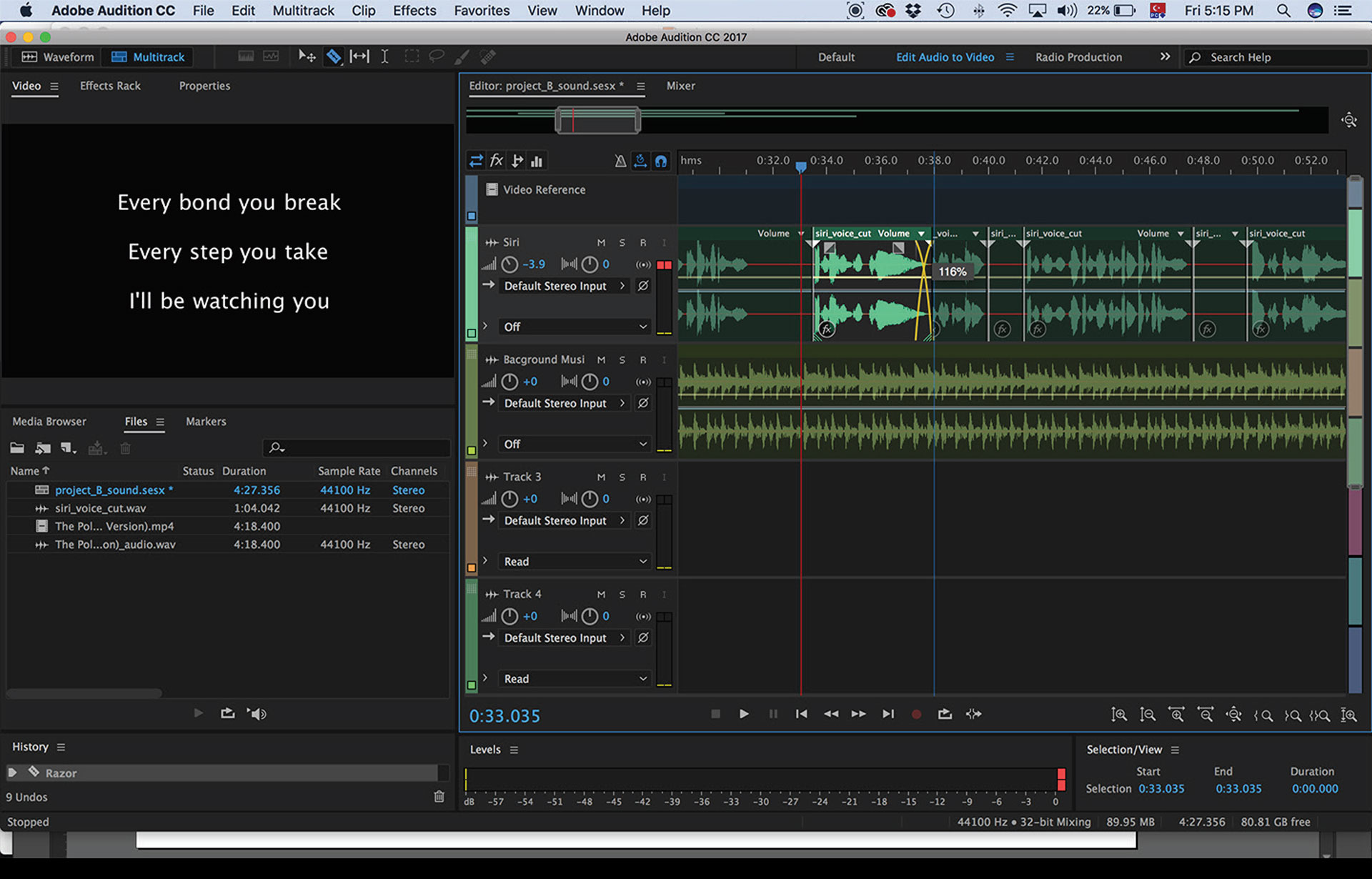Mute the Siri track
The image size is (1372, 879).
601,243
